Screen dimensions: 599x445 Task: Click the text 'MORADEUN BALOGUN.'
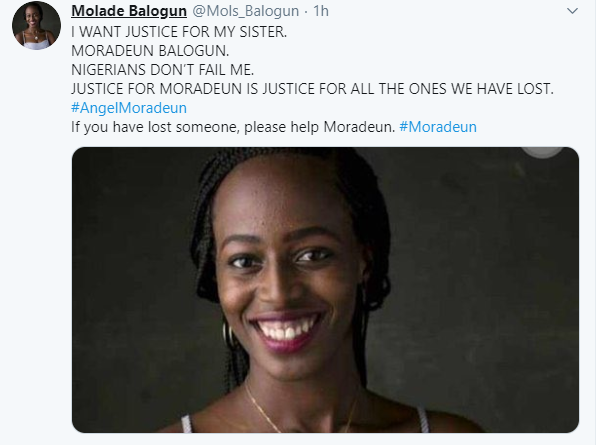[150, 51]
